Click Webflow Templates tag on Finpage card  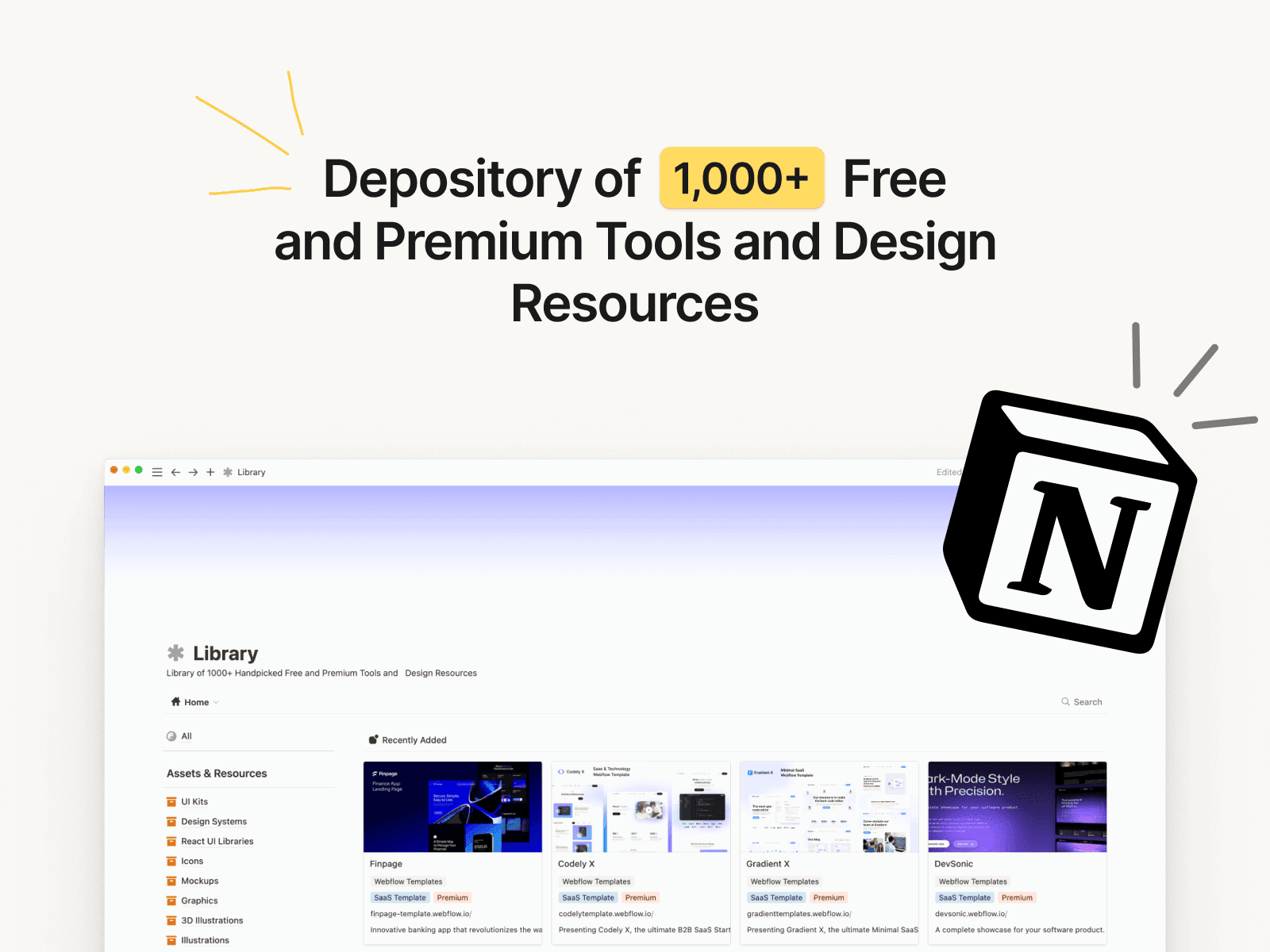pyautogui.click(x=408, y=881)
